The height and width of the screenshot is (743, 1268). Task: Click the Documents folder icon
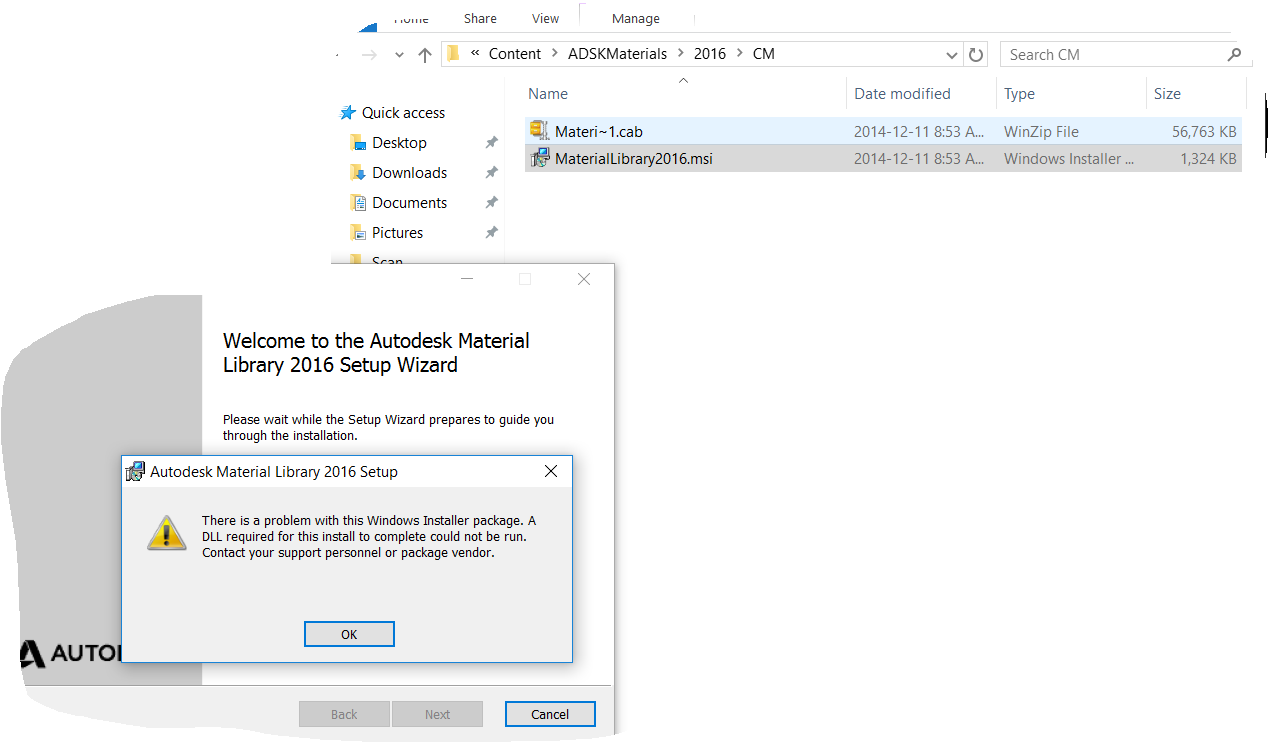pyautogui.click(x=358, y=203)
